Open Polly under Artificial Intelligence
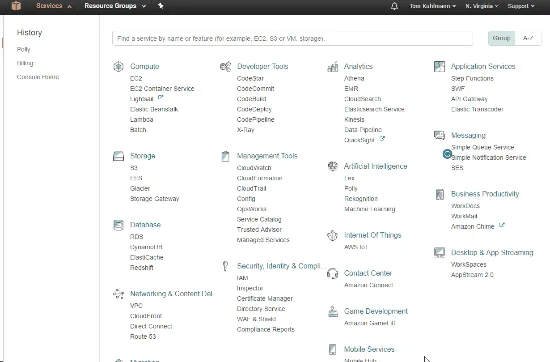This screenshot has height=362, width=550. coord(351,188)
